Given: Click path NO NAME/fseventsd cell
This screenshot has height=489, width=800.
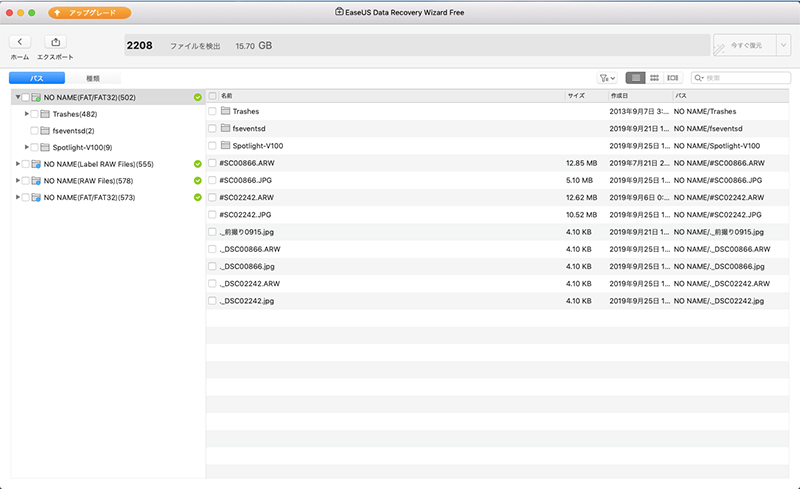Looking at the screenshot, I should 708,129.
